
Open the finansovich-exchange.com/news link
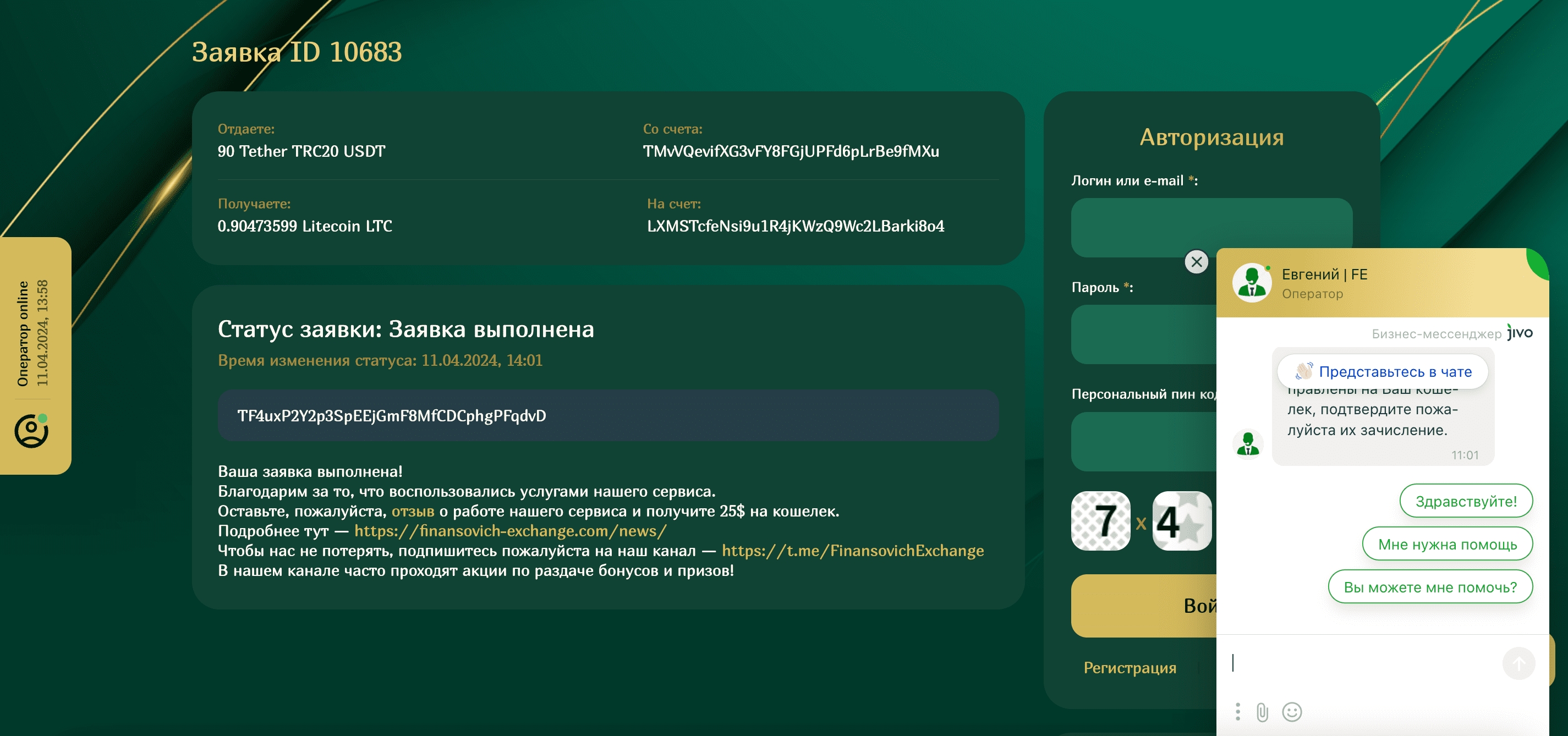[510, 531]
